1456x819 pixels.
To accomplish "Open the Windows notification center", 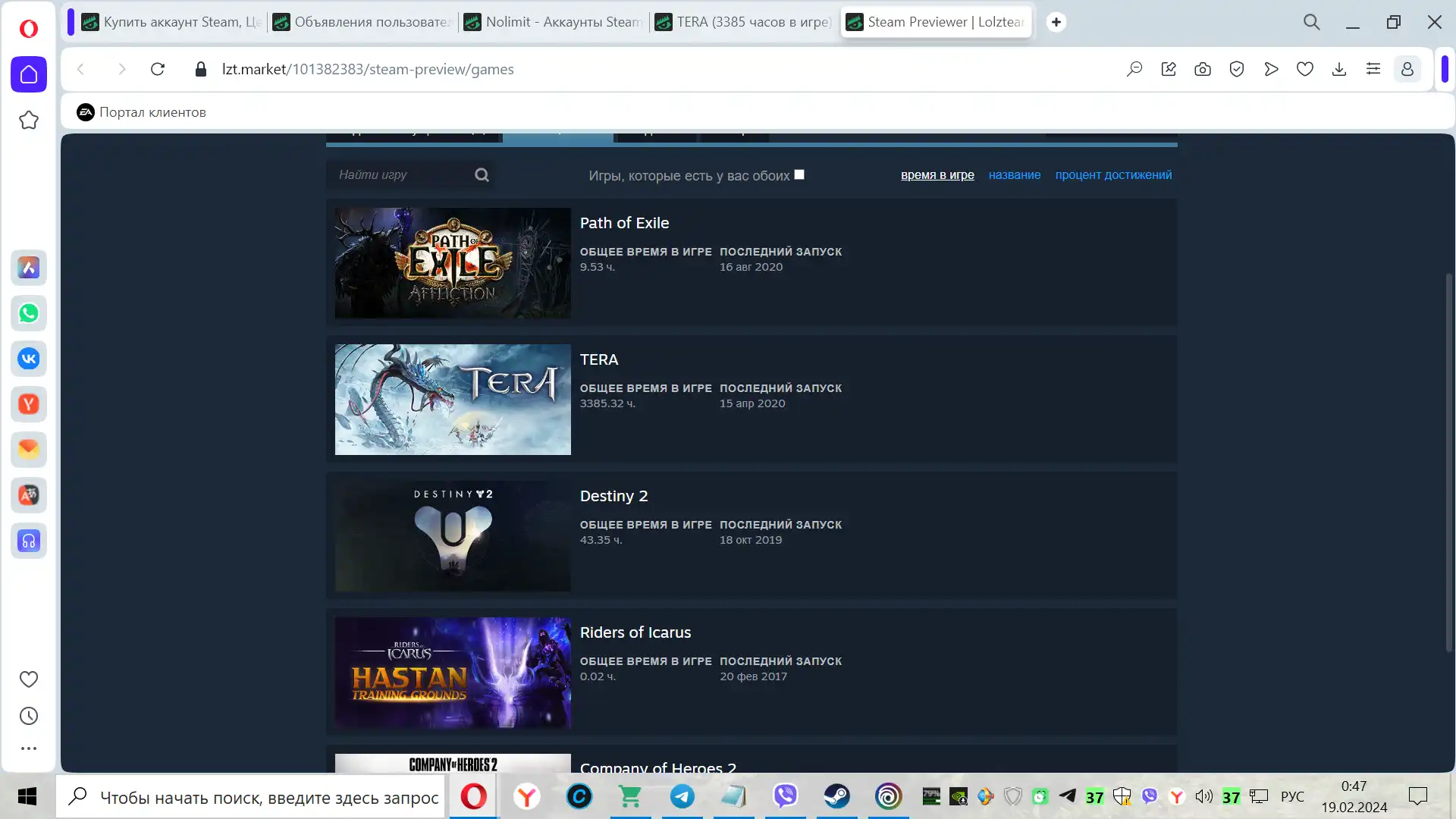I will (1418, 796).
